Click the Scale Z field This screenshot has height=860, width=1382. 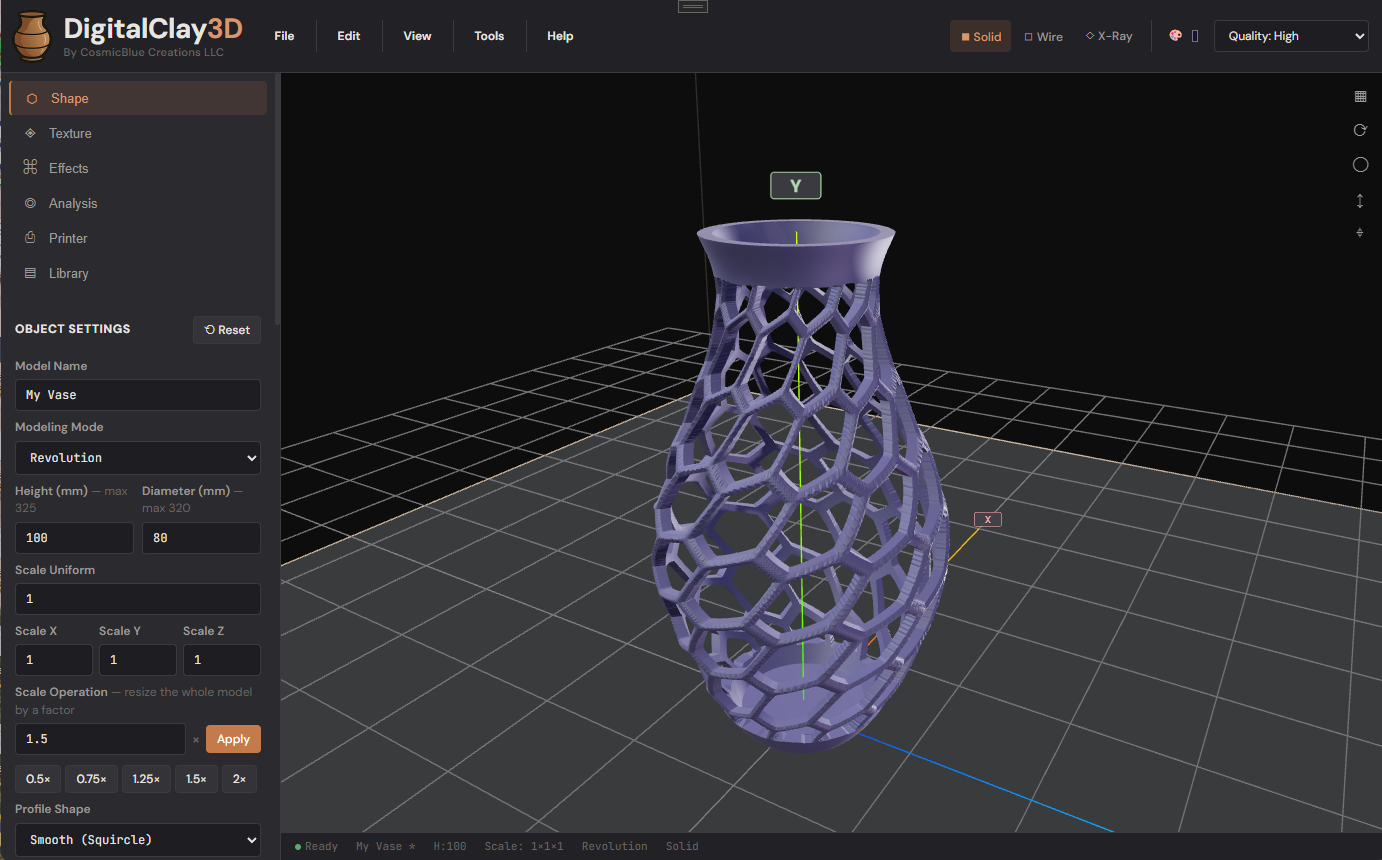tap(222, 660)
